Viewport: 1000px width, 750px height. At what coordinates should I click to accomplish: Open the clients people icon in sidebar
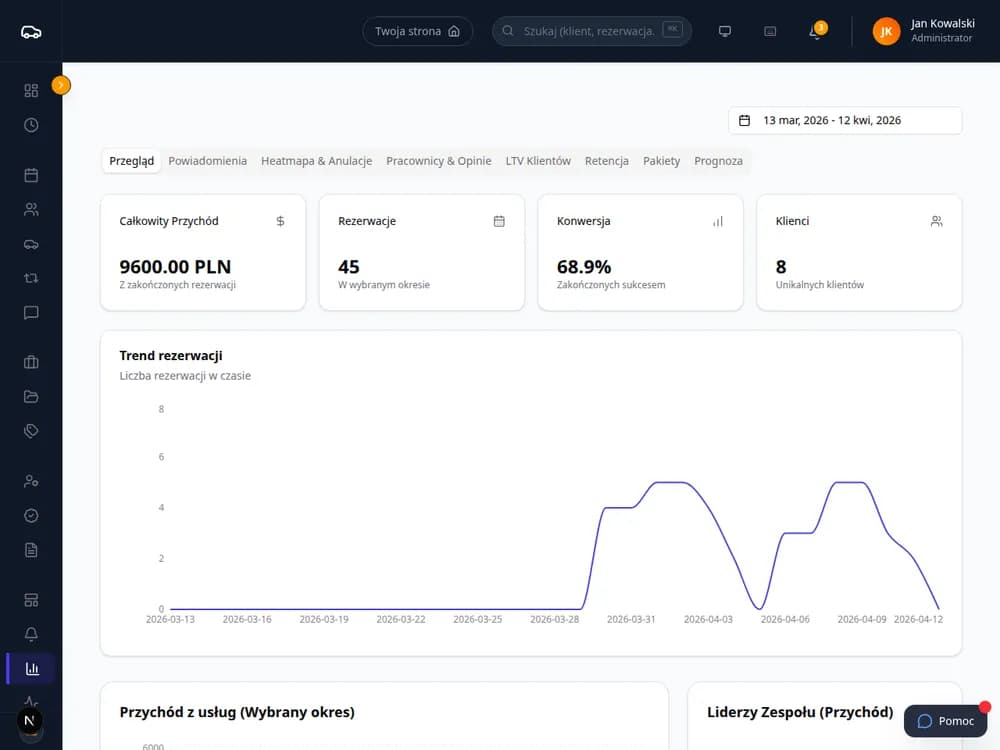(x=31, y=209)
